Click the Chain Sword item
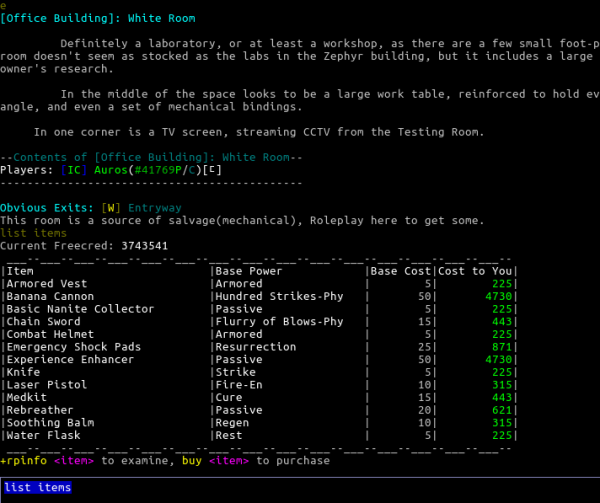 coord(43,321)
